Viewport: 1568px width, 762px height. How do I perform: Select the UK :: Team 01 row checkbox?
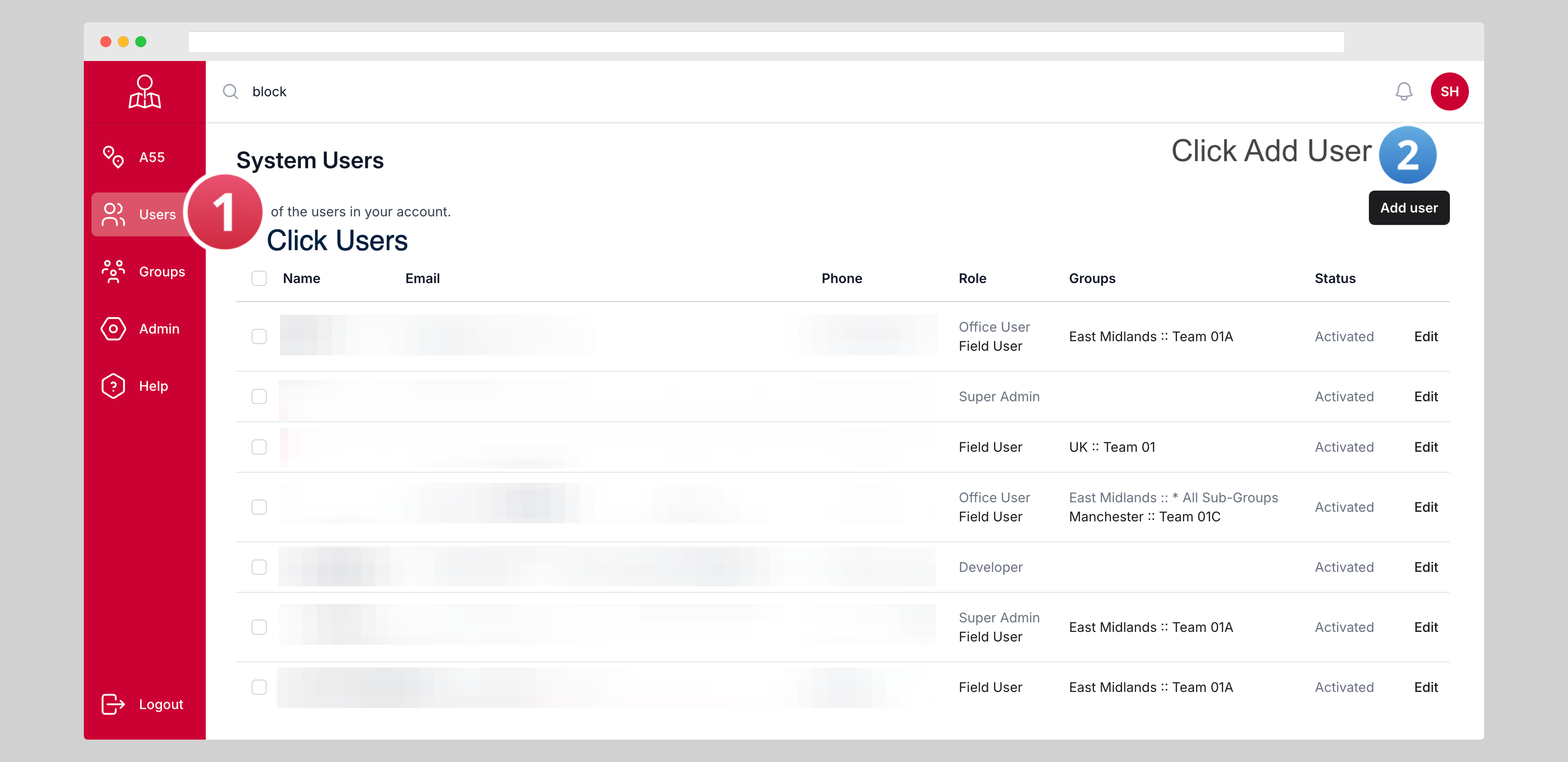[x=259, y=447]
